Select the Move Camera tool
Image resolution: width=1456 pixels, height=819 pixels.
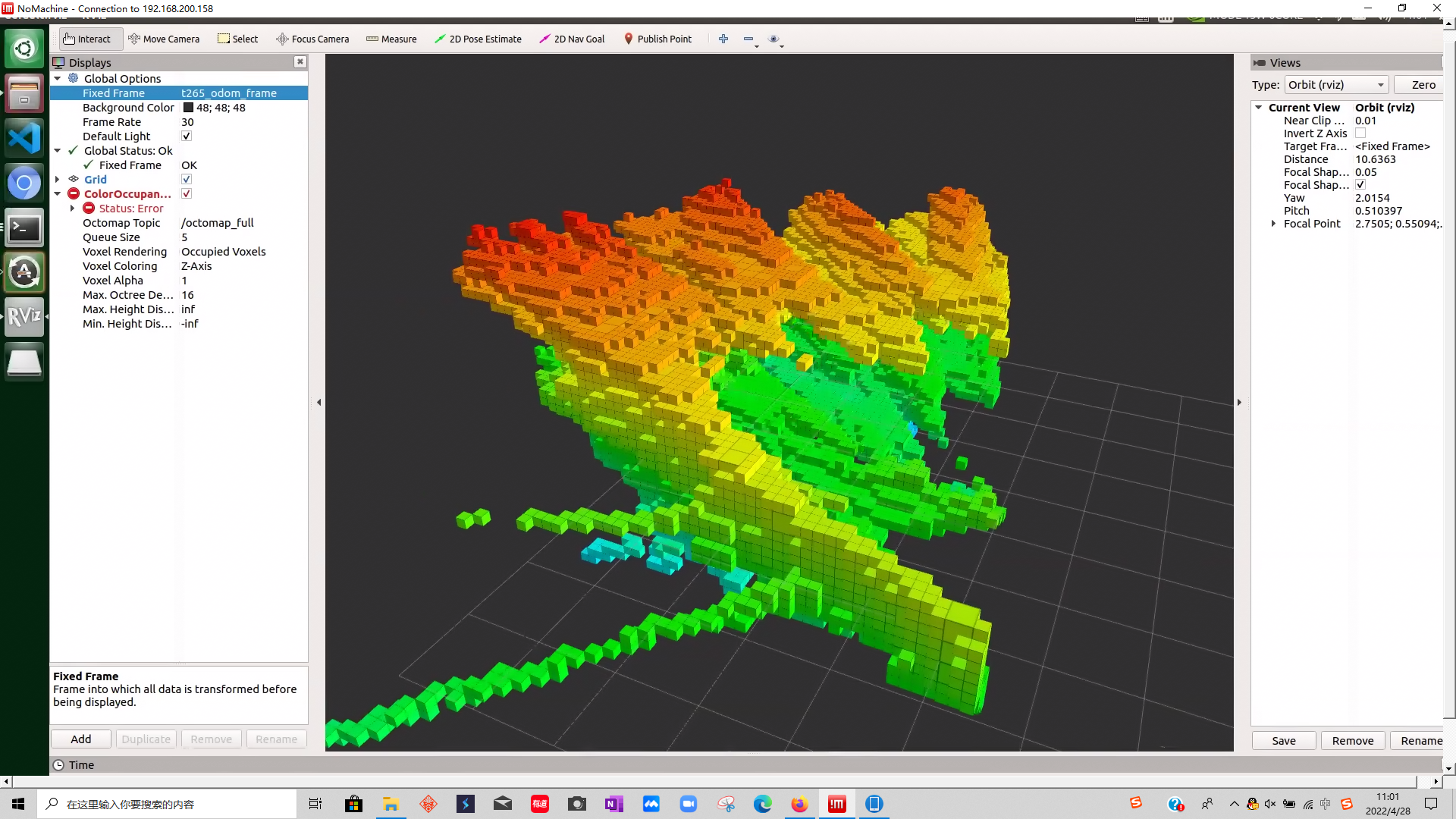point(164,39)
